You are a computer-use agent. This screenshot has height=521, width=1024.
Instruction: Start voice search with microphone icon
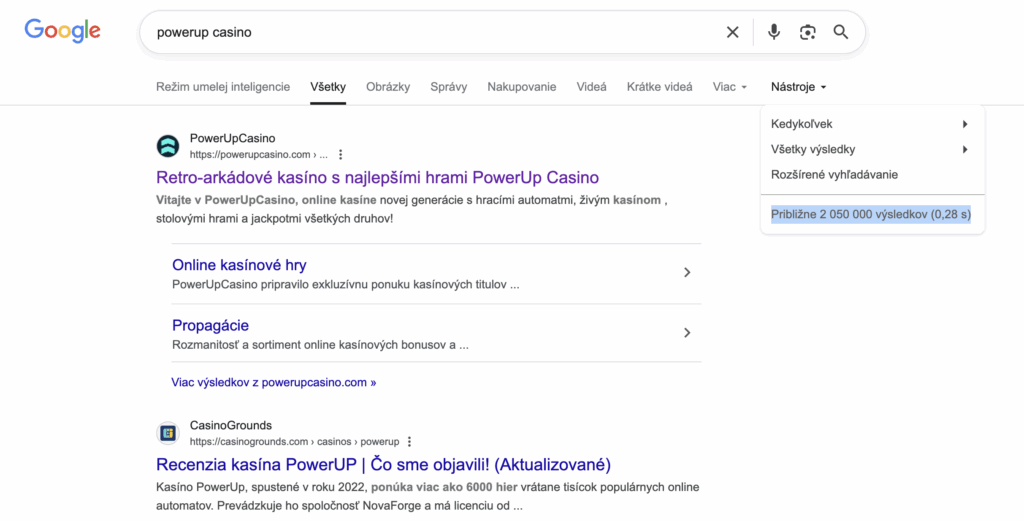(774, 32)
